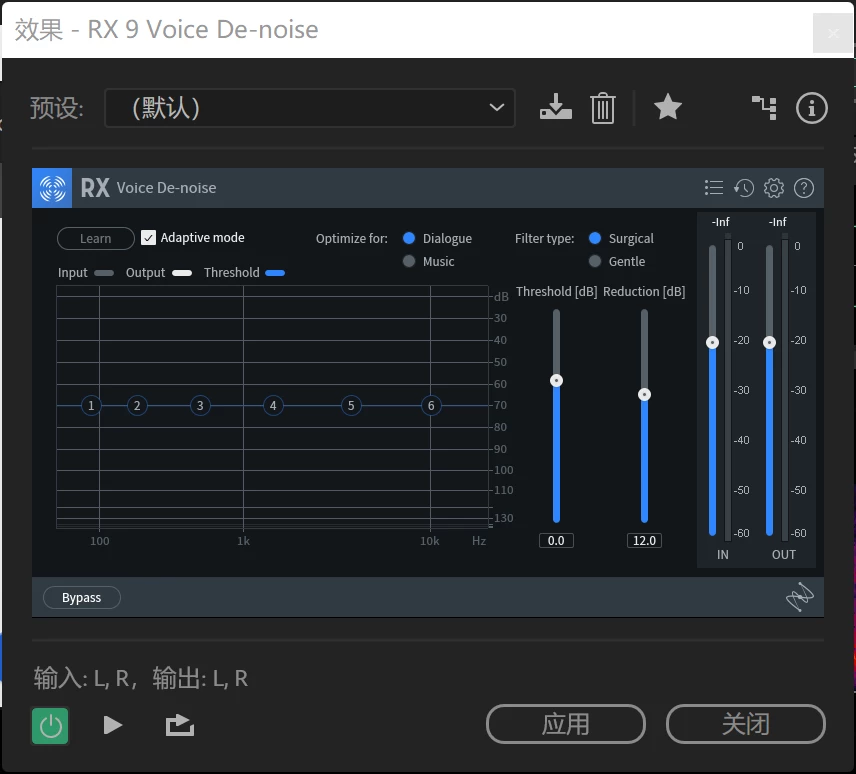Click the IN meter -Inf peak readout
The width and height of the screenshot is (856, 774).
(721, 222)
